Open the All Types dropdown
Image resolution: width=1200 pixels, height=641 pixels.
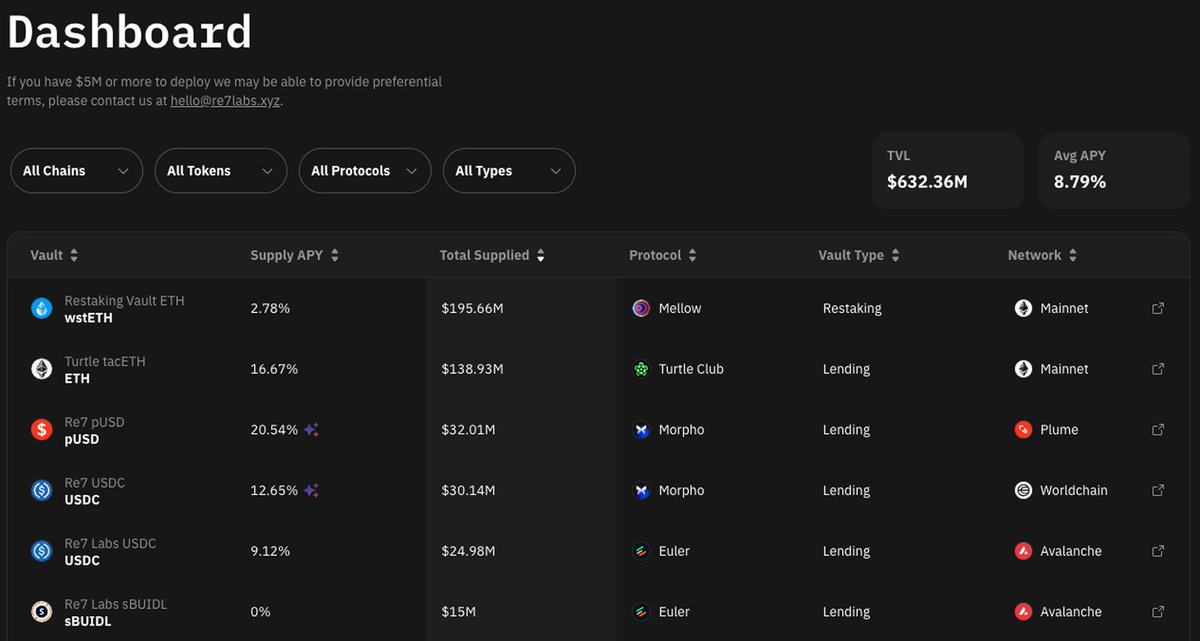[x=509, y=171]
